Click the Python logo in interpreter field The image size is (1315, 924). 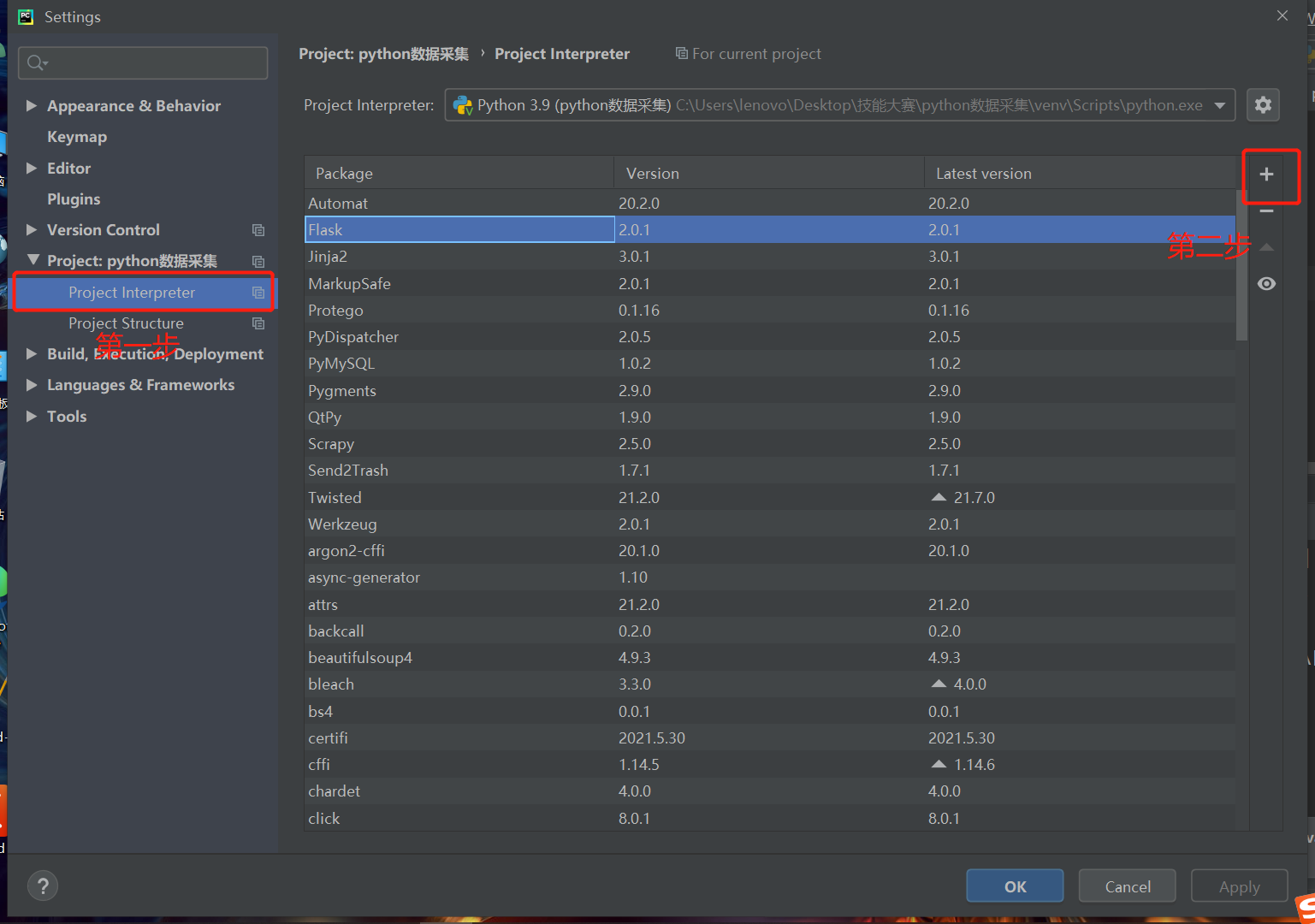pos(463,105)
